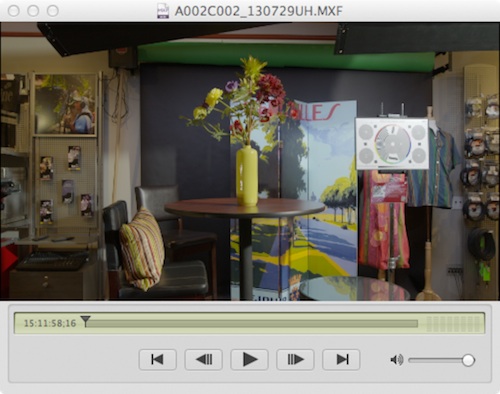Click the timecode display 15:11:58;16

50,323
